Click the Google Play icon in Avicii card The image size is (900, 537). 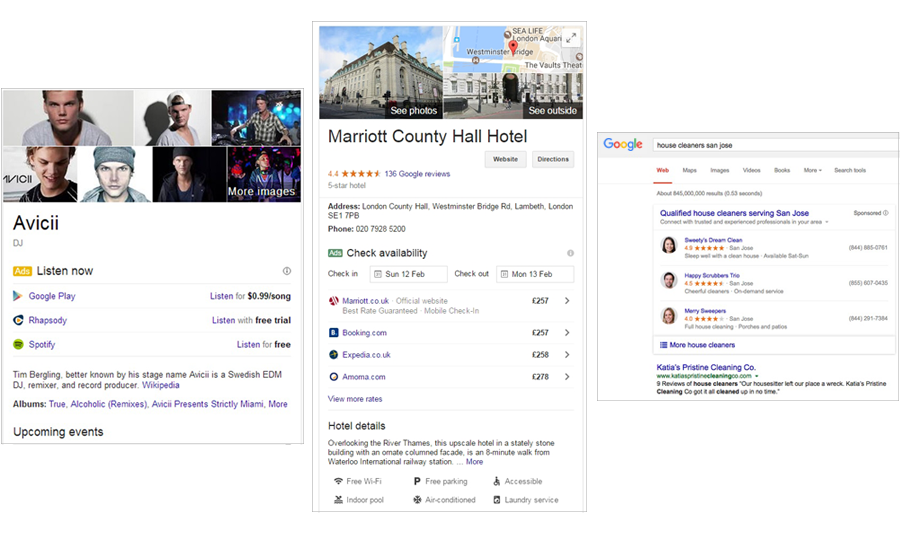18,296
